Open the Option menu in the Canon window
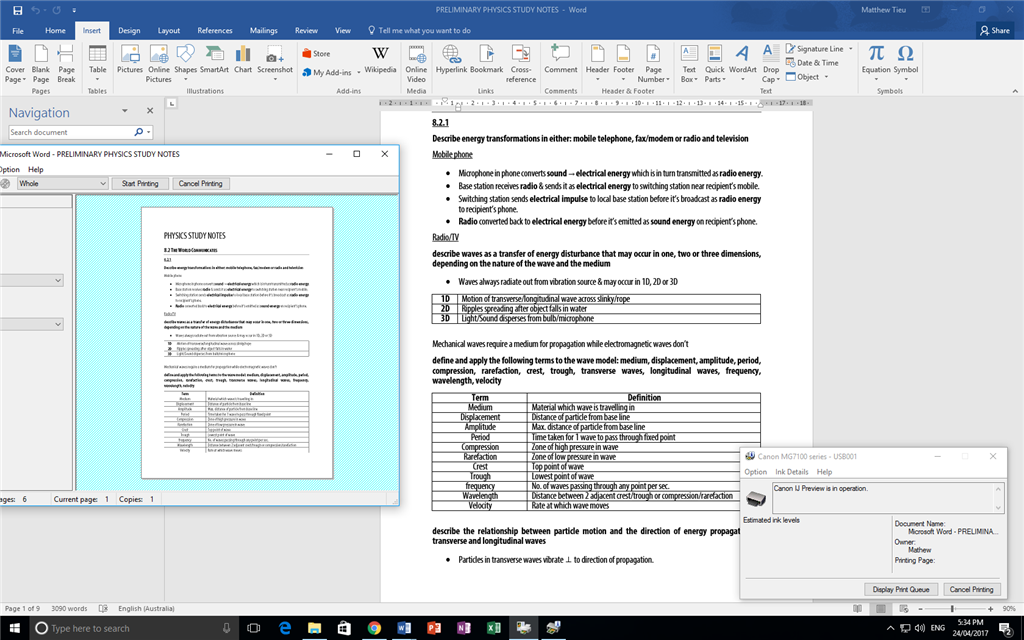This screenshot has width=1024, height=640. [x=756, y=472]
